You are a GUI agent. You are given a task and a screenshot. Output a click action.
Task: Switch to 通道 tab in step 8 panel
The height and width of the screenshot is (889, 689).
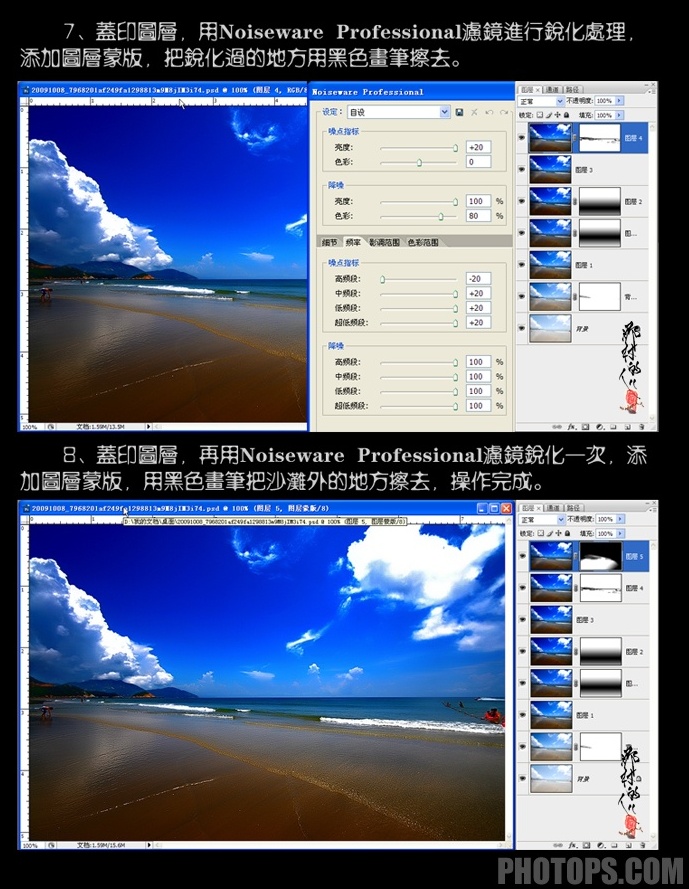pos(552,508)
